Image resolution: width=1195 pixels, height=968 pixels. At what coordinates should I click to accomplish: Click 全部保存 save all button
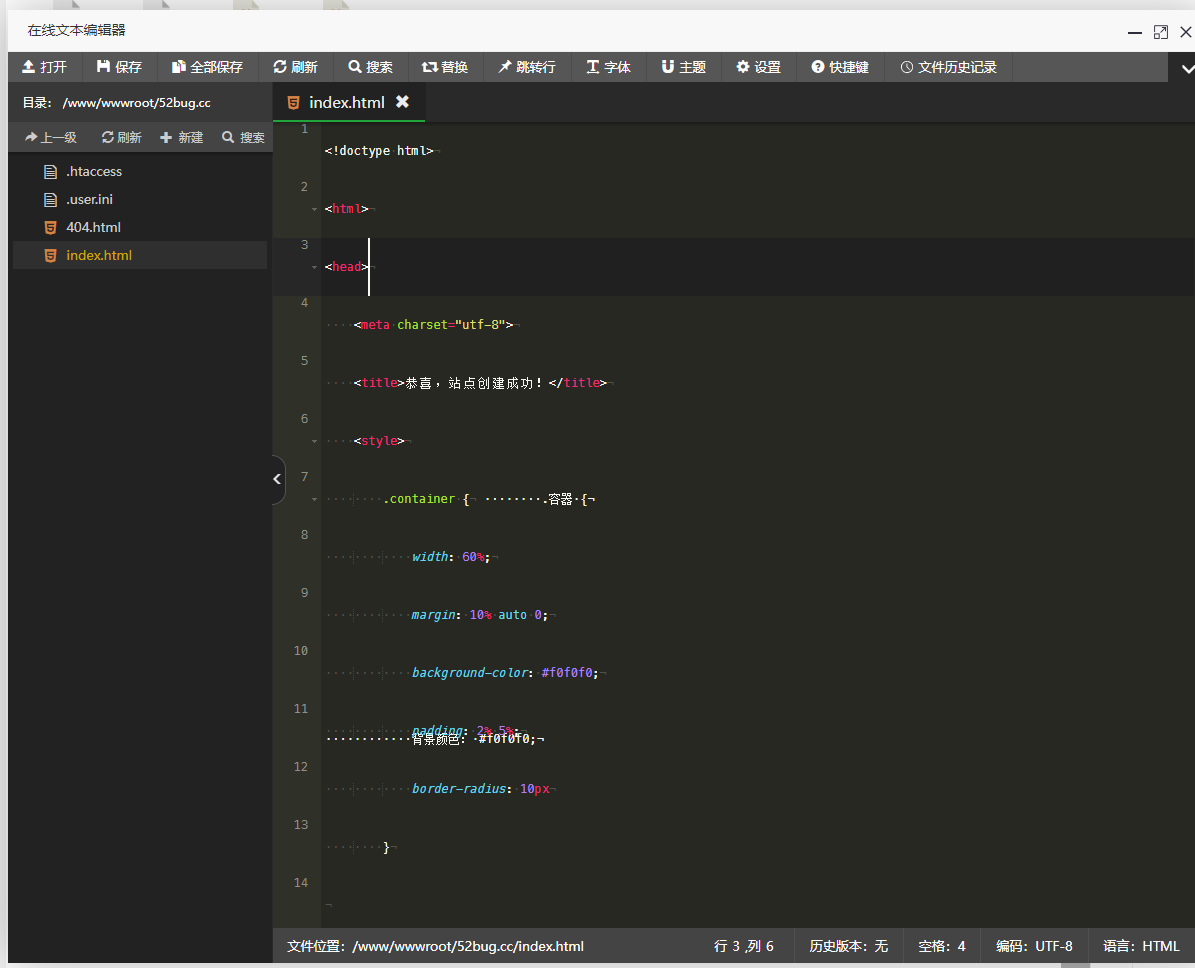coord(207,67)
